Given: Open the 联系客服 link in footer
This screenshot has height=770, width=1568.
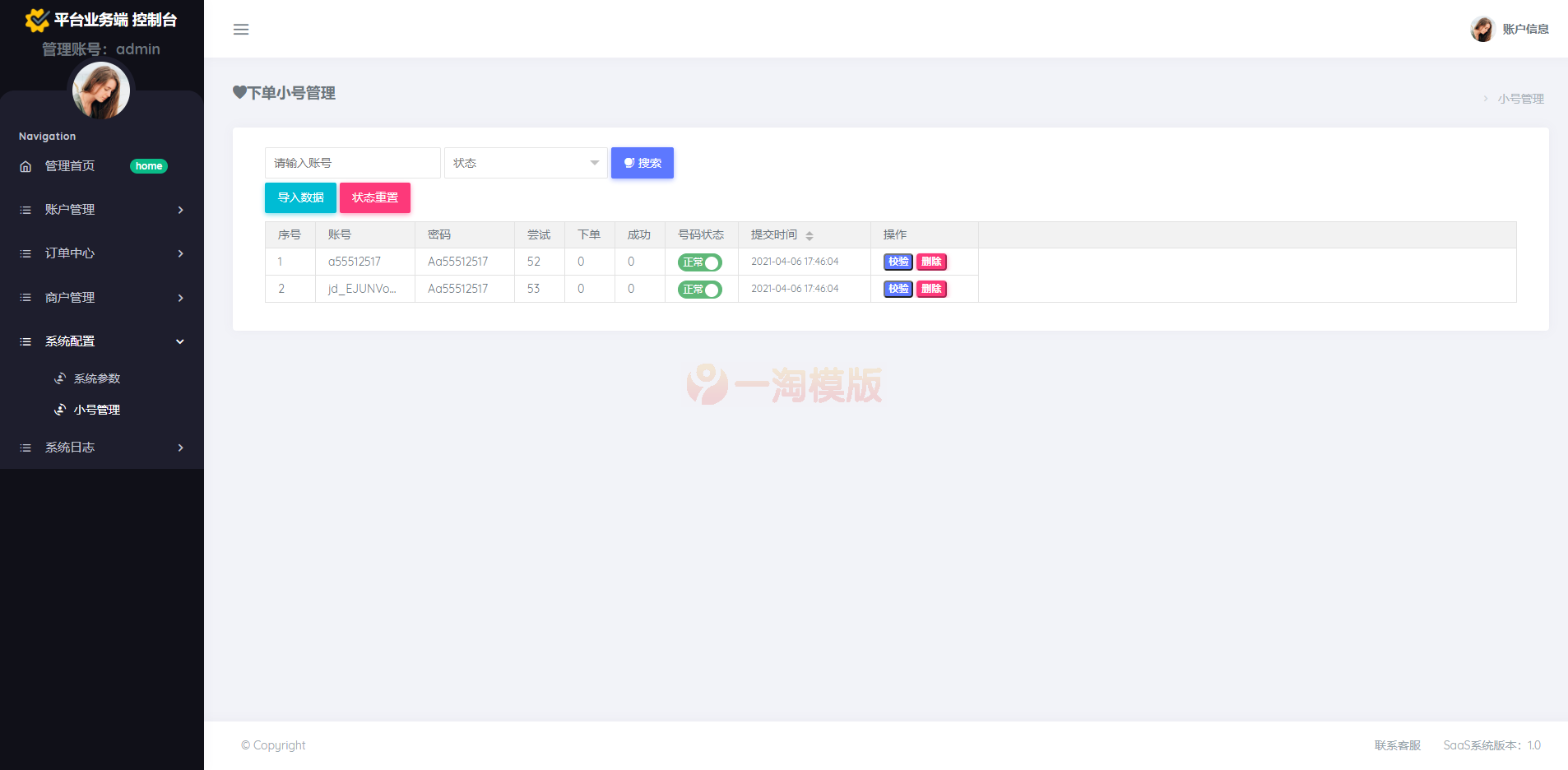Looking at the screenshot, I should (1397, 744).
